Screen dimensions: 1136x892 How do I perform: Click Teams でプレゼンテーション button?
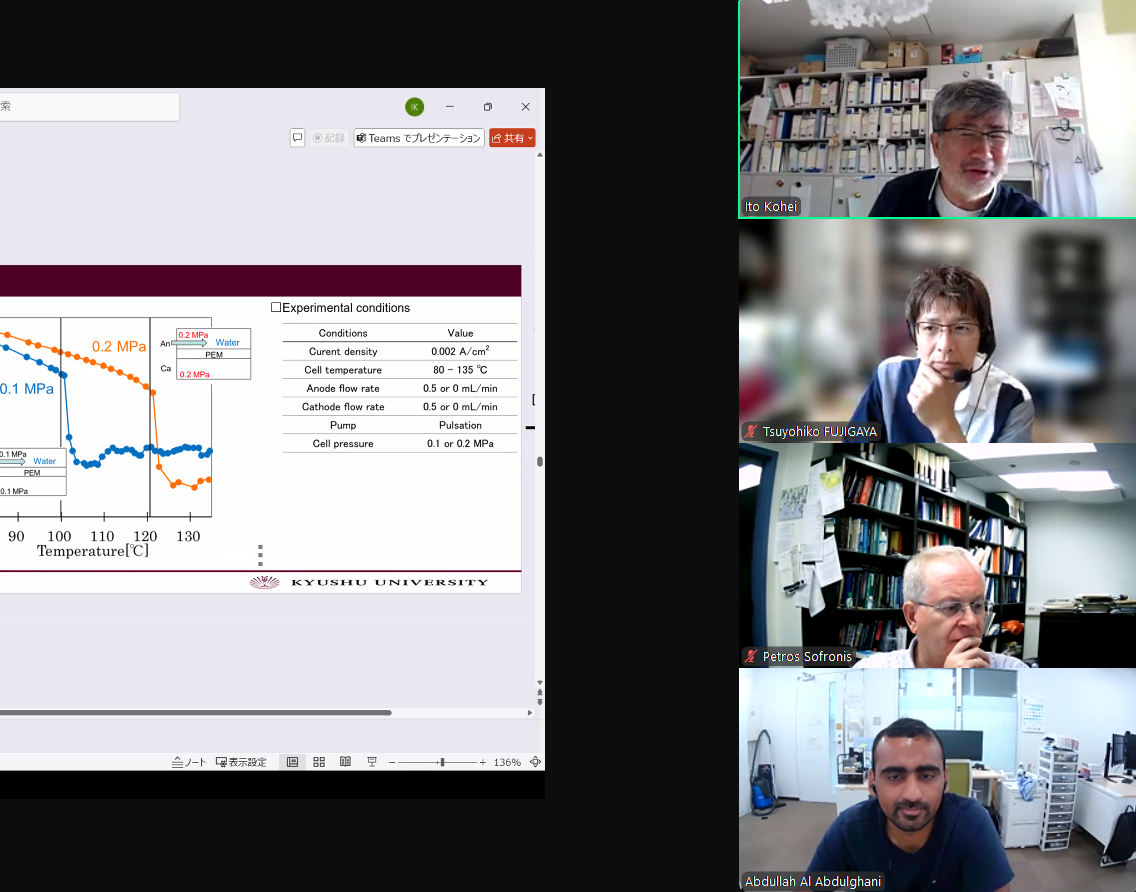(x=419, y=138)
